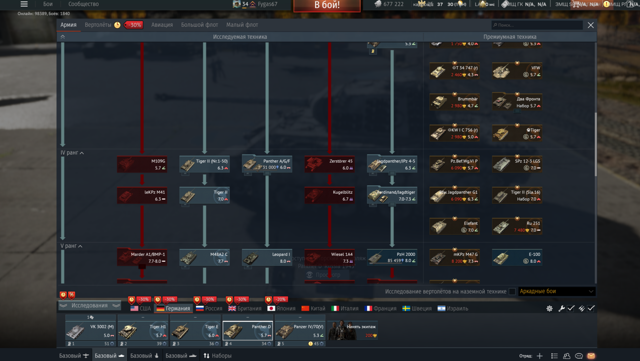Viewport: 640px width, 361px height.
Task: Toggle helicopter research on ground vehicles checkbox
Action: pos(512,291)
